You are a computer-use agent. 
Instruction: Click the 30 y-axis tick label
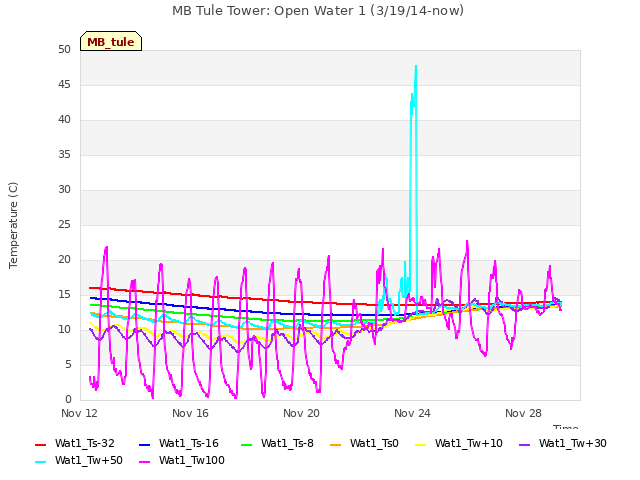[x=64, y=190]
